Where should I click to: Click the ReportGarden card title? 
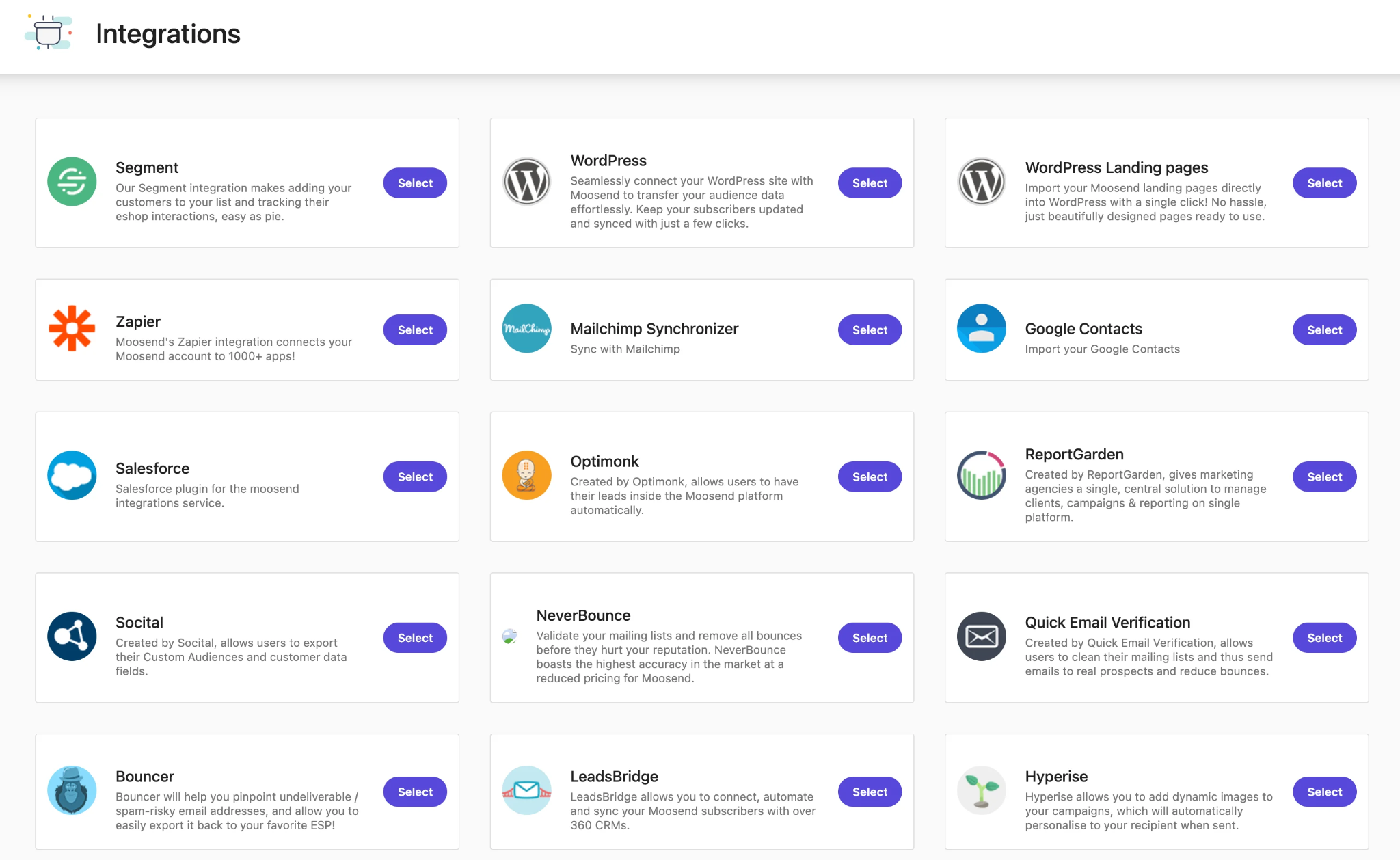pos(1074,455)
